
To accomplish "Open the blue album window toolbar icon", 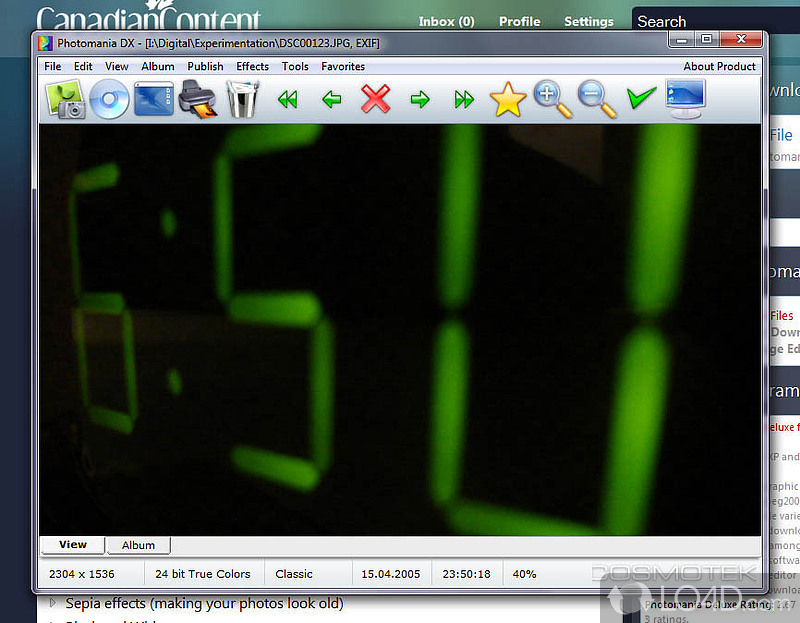I will [x=154, y=99].
